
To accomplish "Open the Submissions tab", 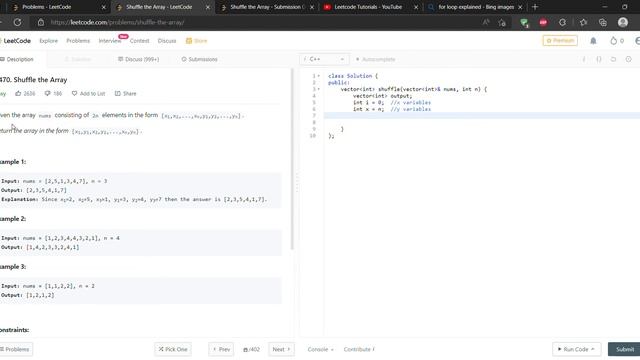I will (x=200, y=59).
